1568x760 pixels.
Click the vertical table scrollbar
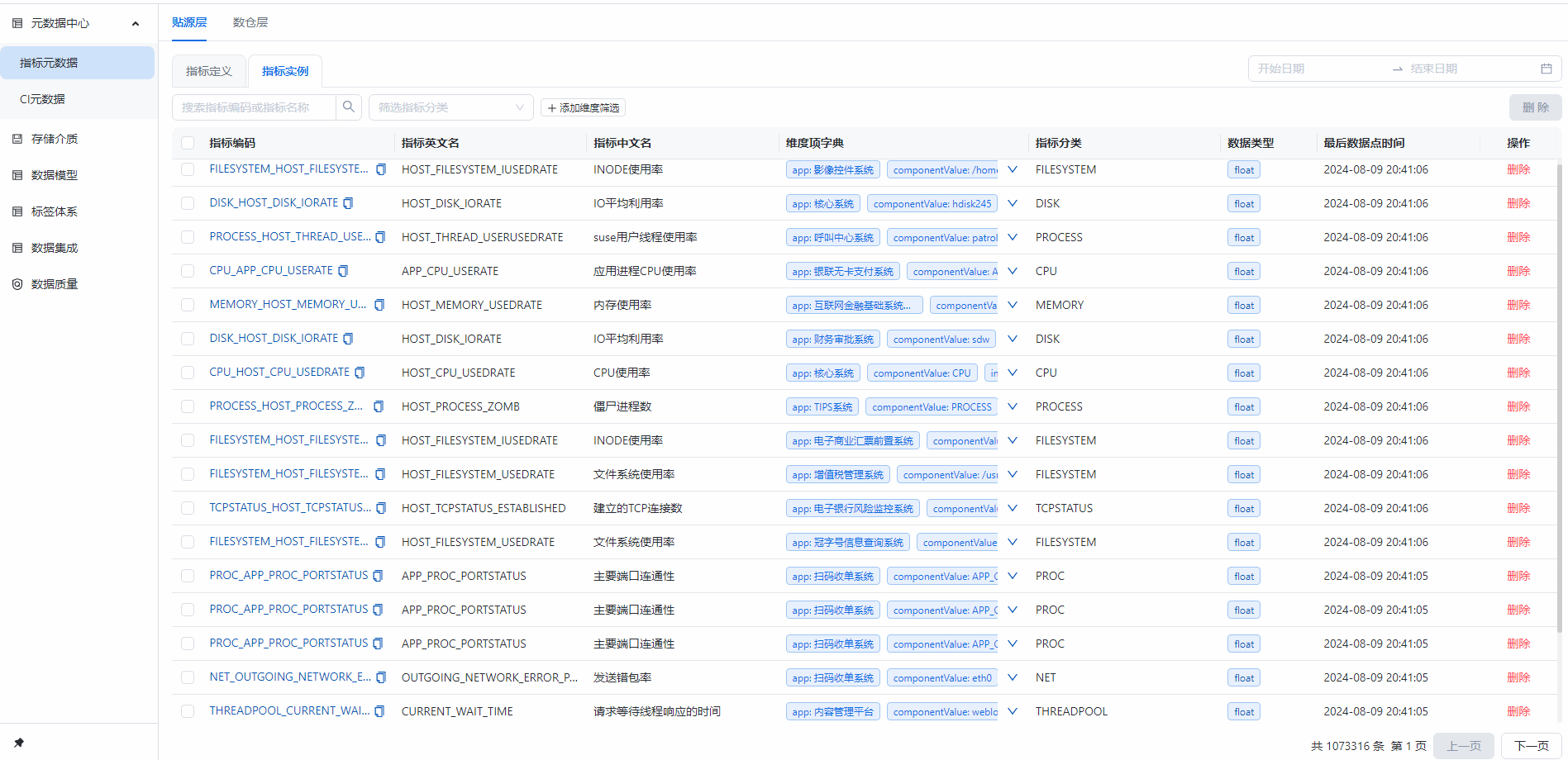1560,397
